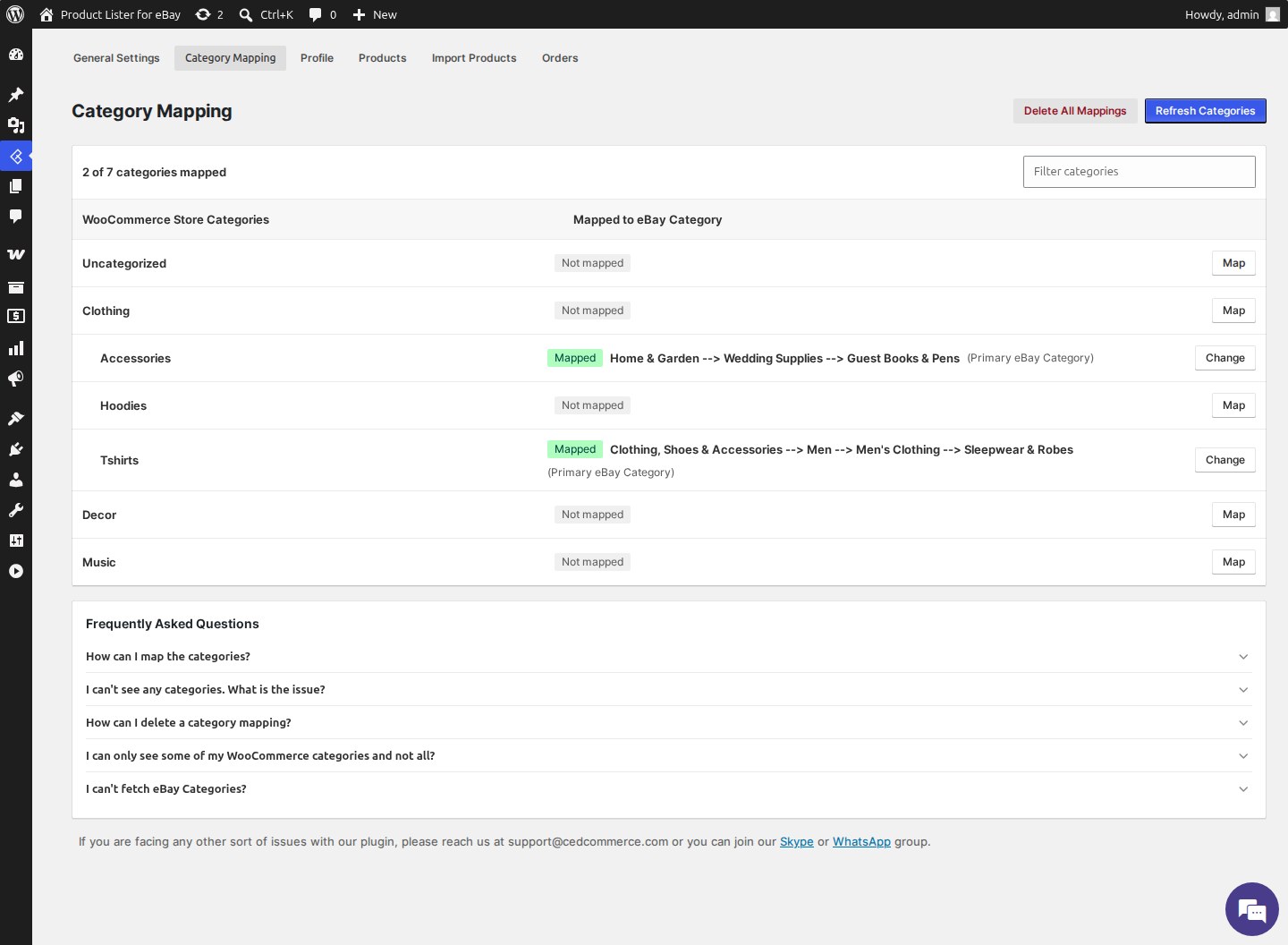Open Plugins icon in the sidebar

pyautogui.click(x=16, y=449)
